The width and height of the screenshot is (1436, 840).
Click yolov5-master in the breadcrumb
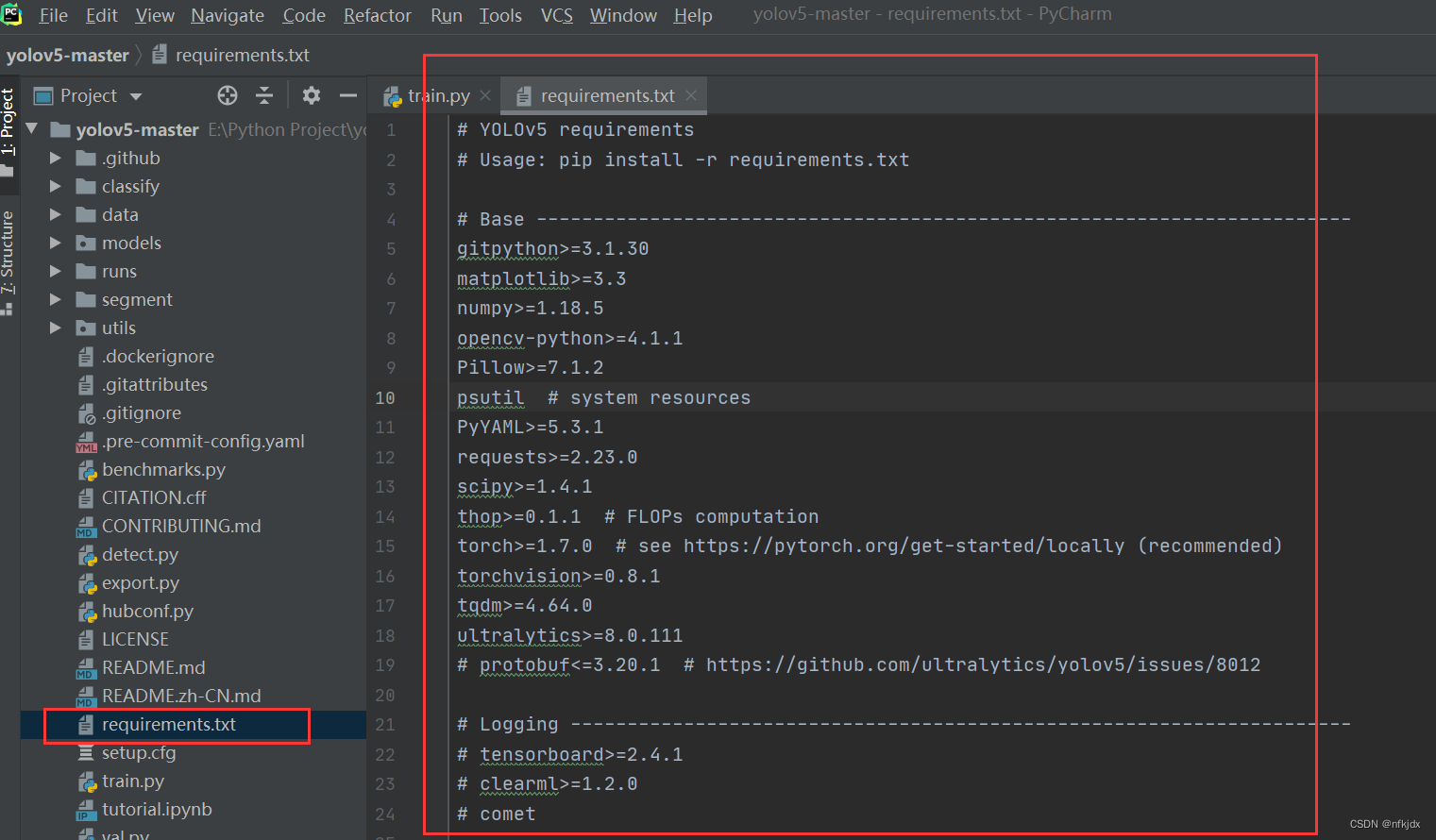tap(67, 55)
